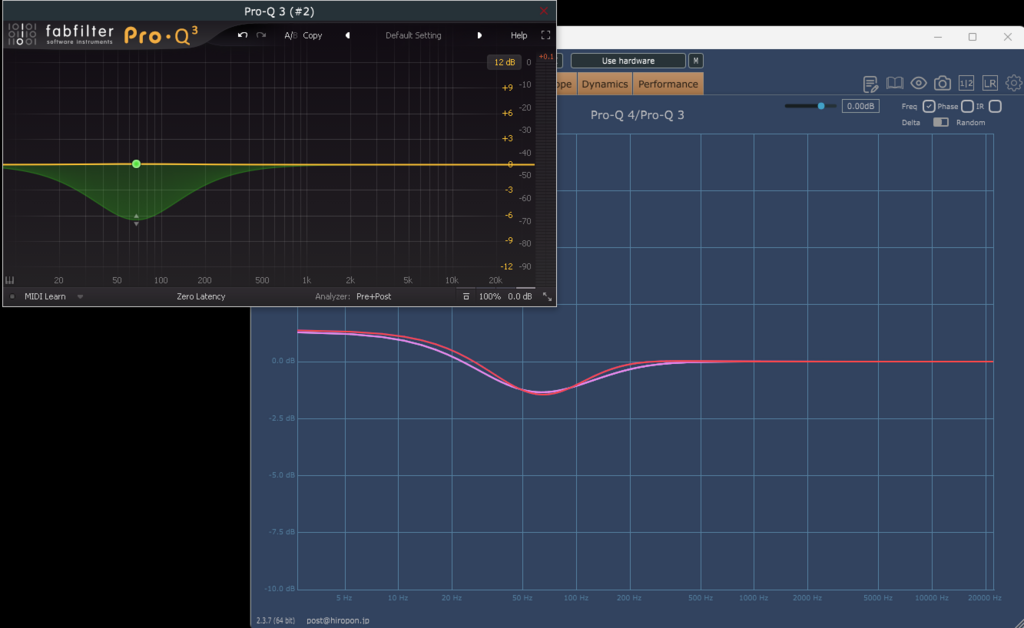Click the record dot beside MIDI Learn
This screenshot has height=628, width=1024.
pos(12,296)
